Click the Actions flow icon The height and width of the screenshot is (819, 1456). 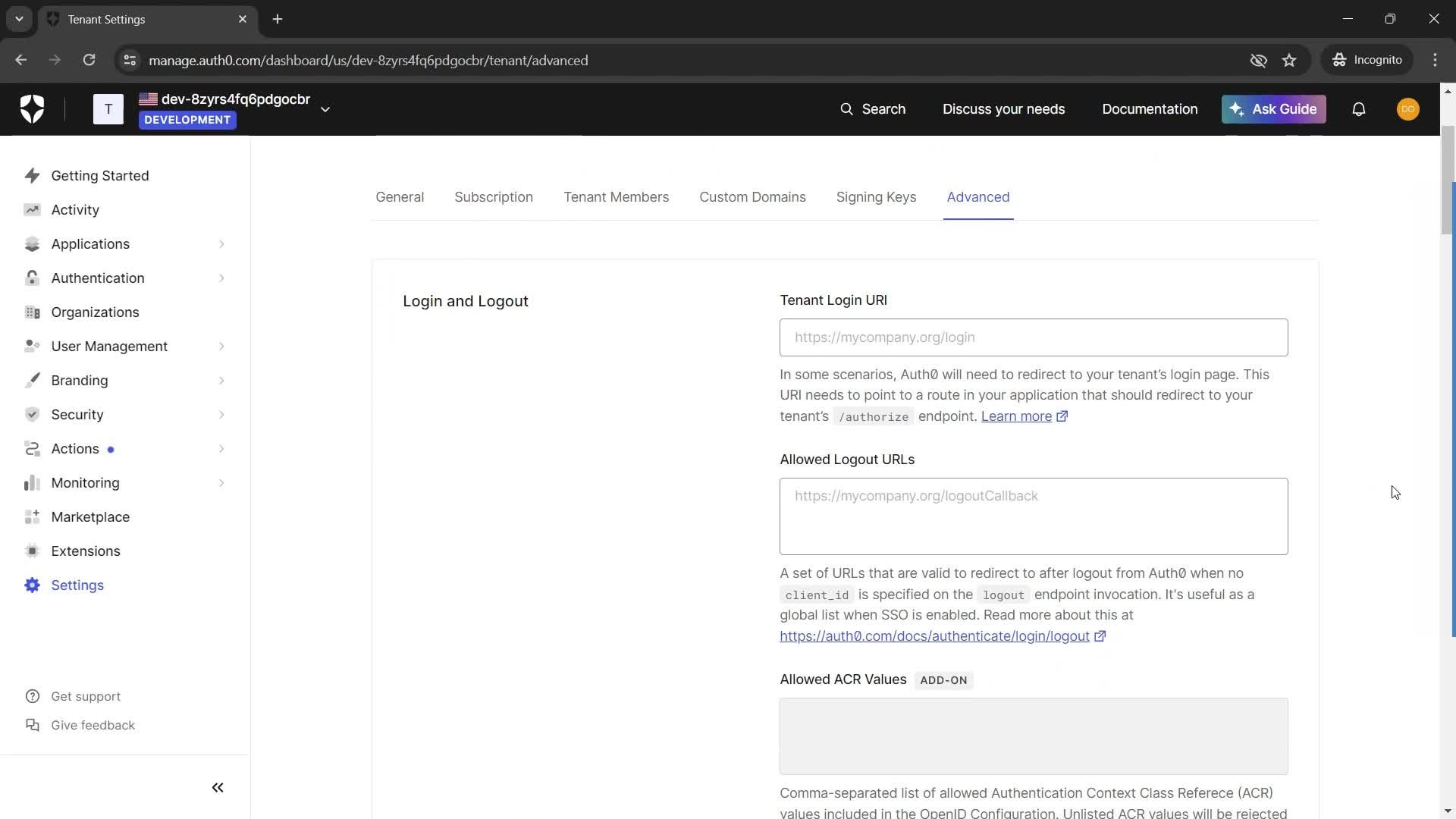tap(32, 448)
